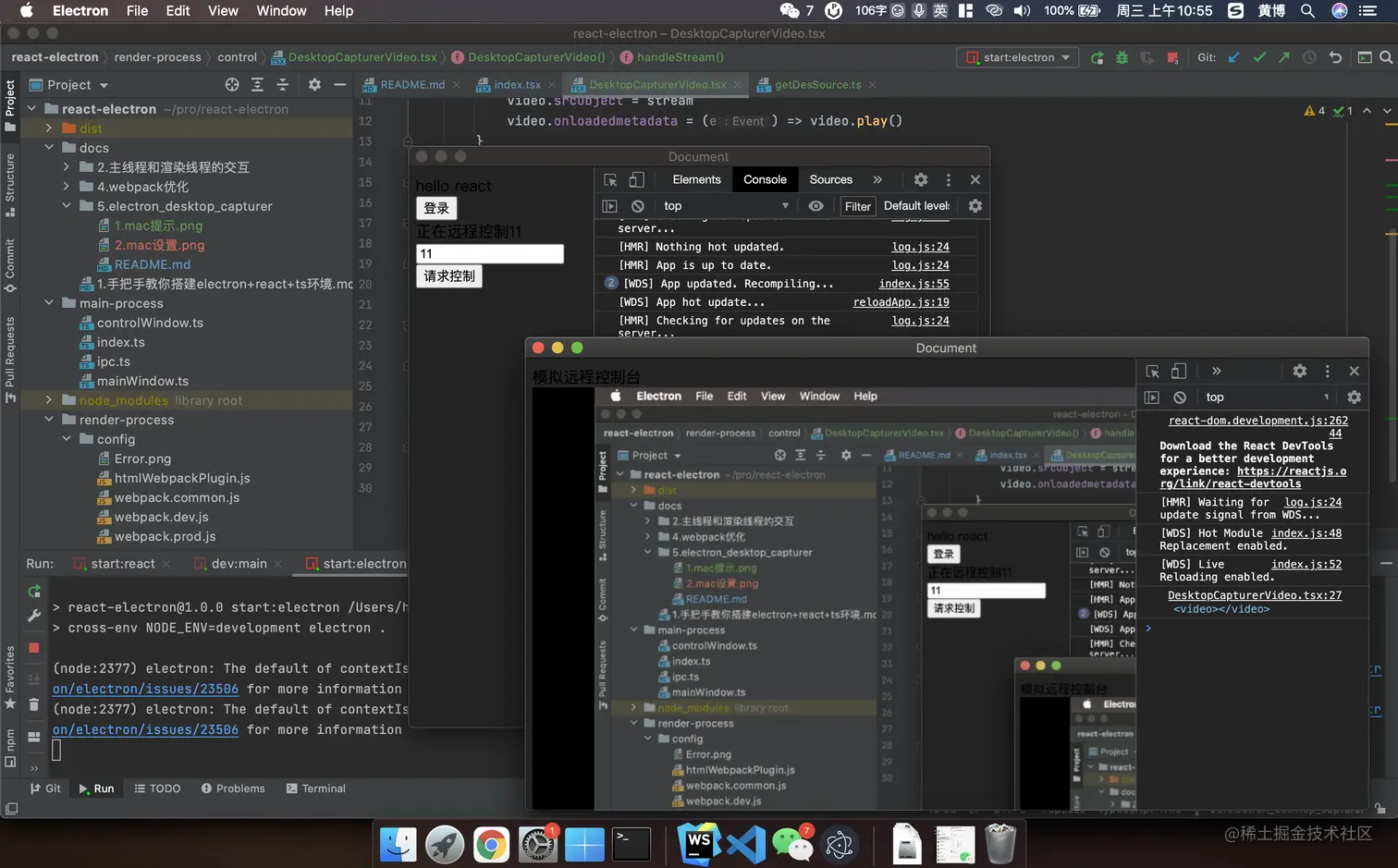Screen dimensions: 1398x868
Task: Toggle the Pull Requests tool window
Action: (x=10, y=360)
